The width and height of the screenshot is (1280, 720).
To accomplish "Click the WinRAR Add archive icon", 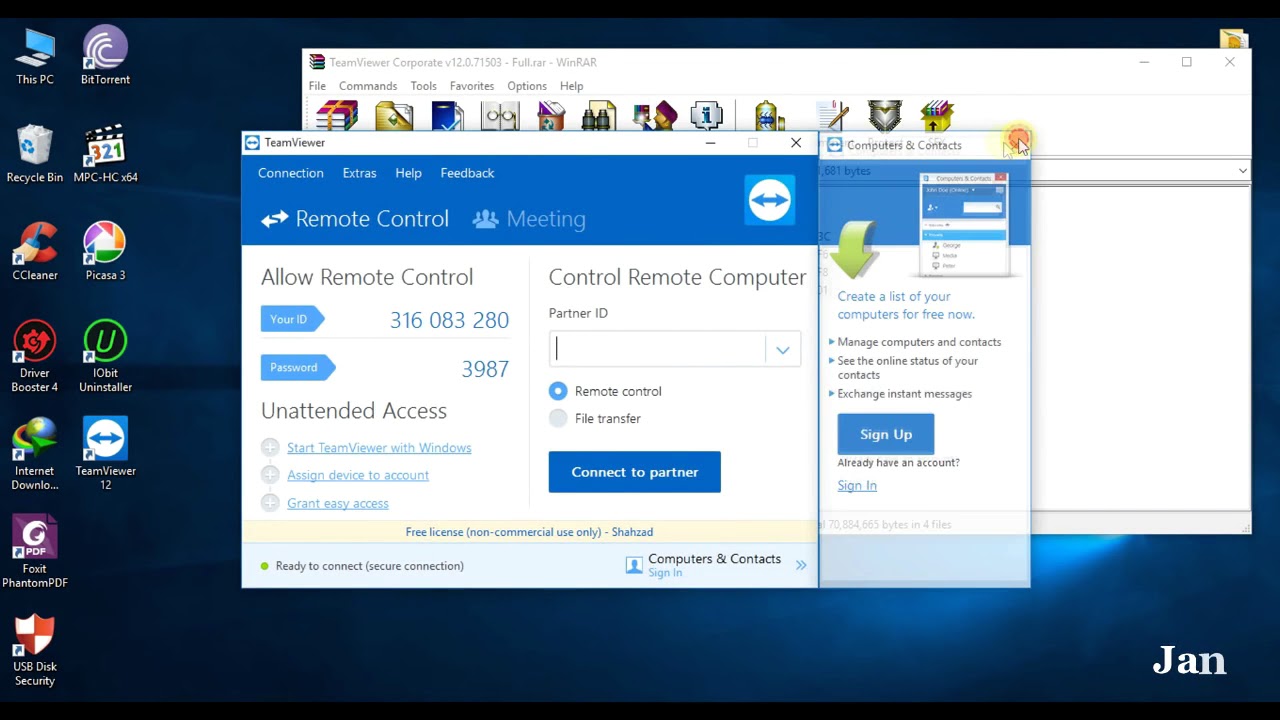I will [x=337, y=115].
